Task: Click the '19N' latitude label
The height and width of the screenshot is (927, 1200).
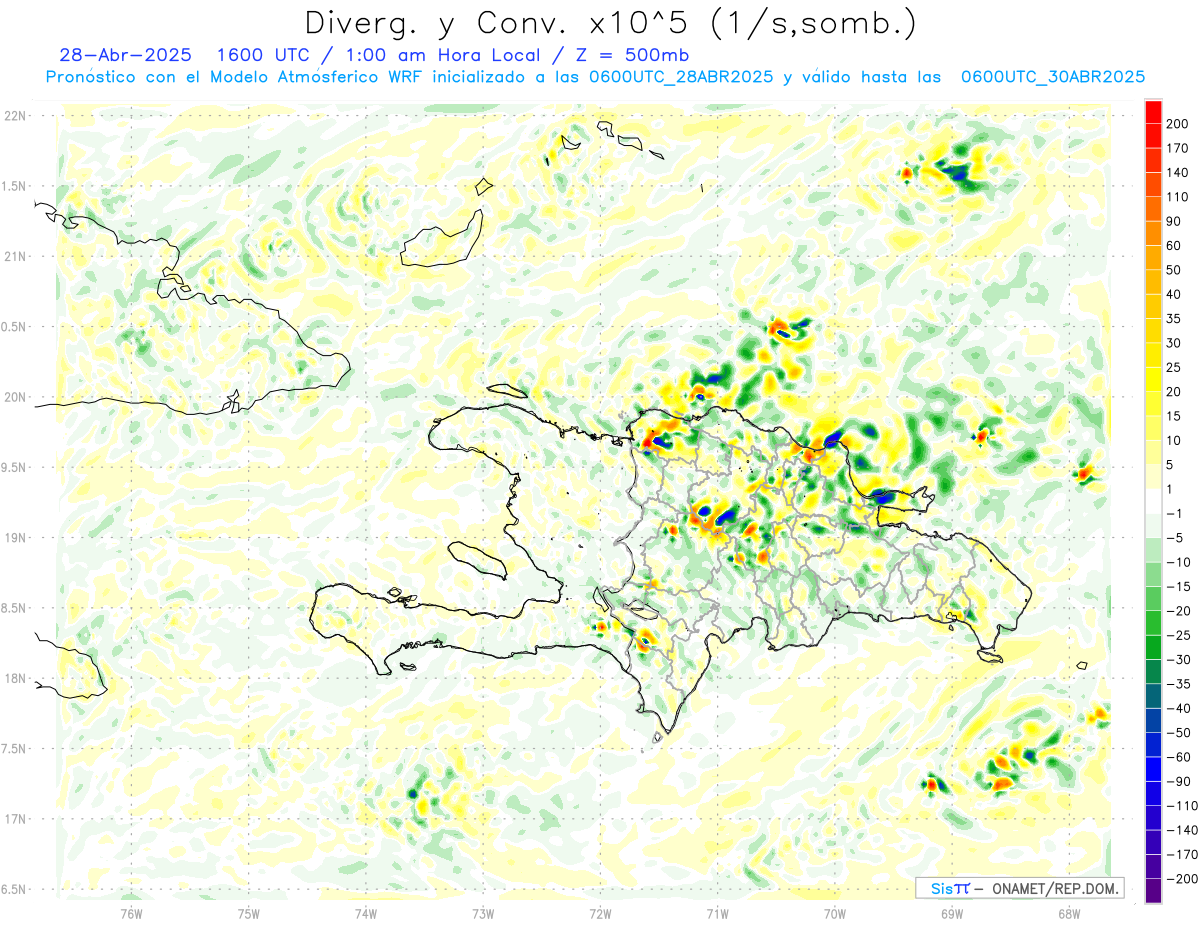Action: click(15, 538)
